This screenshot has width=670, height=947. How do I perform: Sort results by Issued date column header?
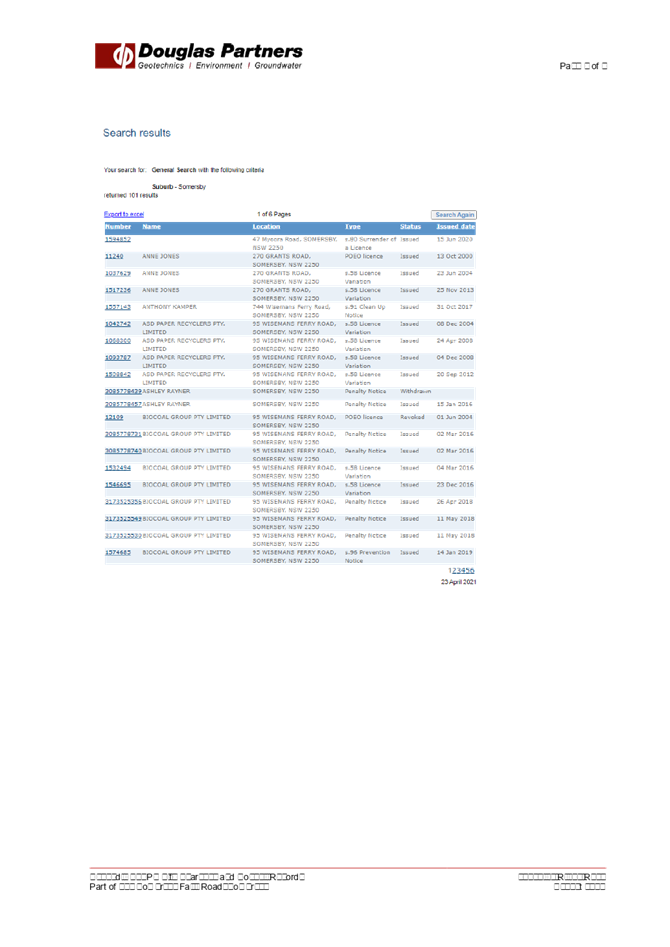click(456, 227)
